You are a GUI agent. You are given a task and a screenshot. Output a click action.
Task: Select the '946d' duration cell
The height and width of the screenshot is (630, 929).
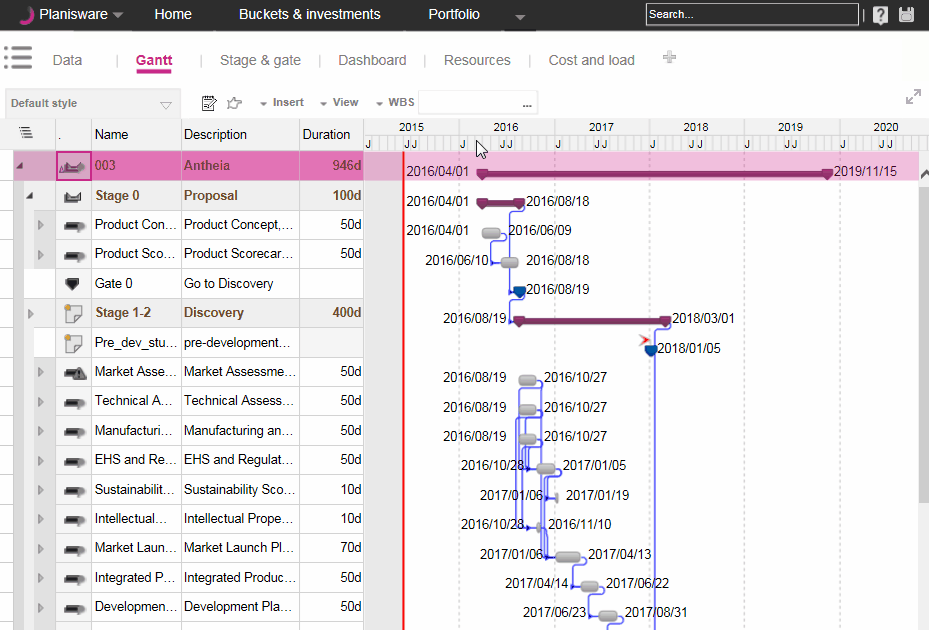coord(331,165)
